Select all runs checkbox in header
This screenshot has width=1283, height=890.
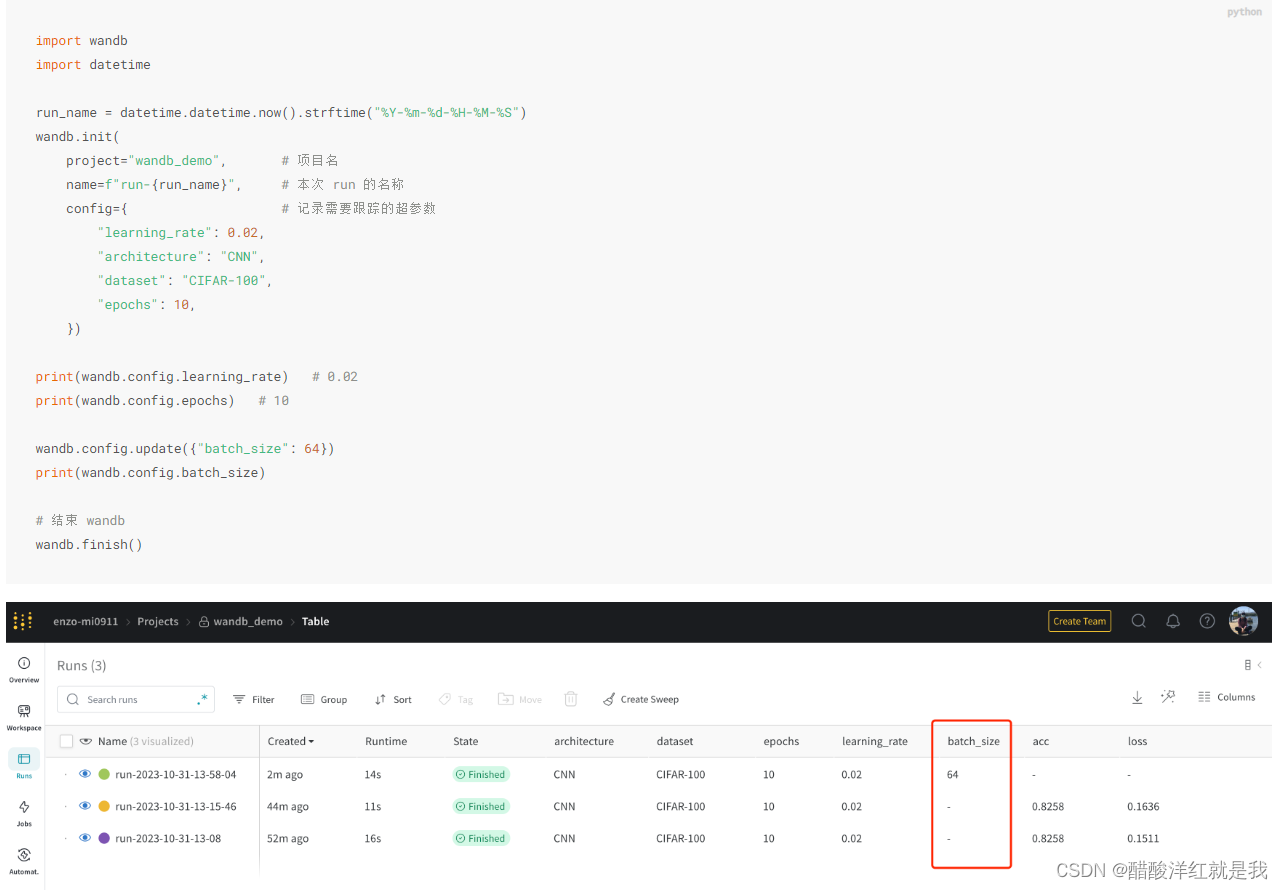66,741
